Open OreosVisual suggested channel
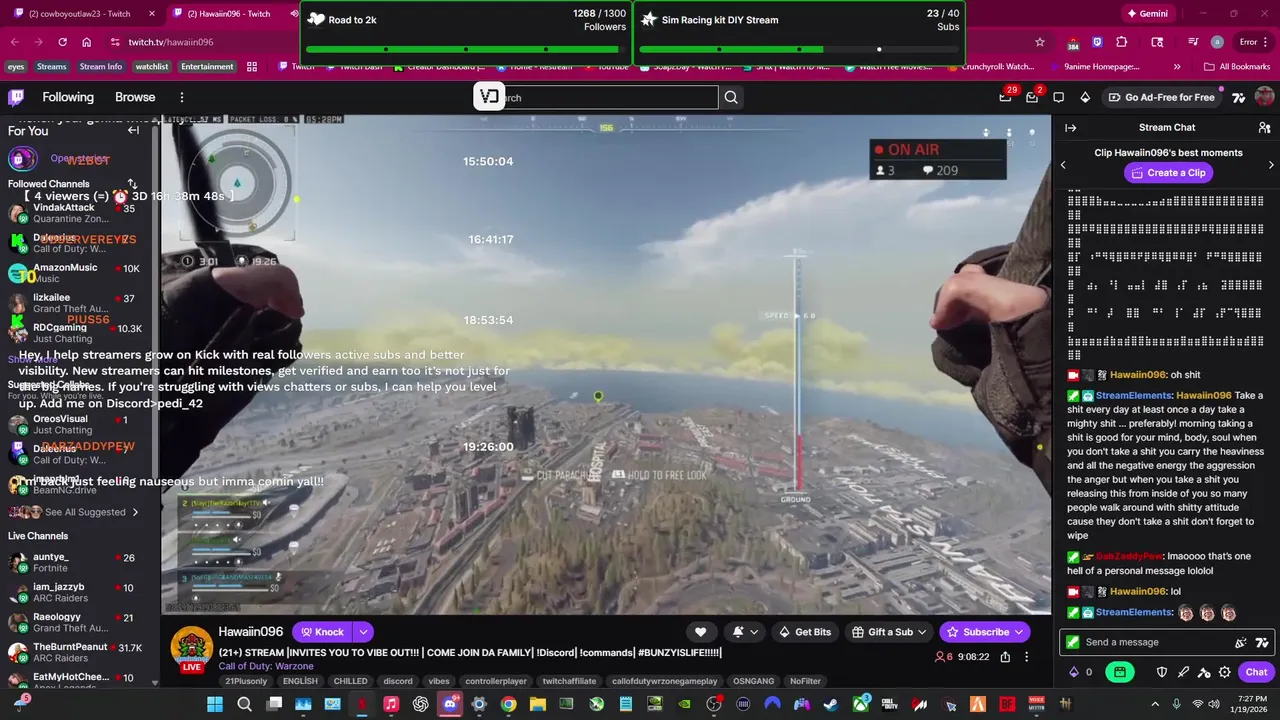The image size is (1280, 720). click(x=80, y=424)
